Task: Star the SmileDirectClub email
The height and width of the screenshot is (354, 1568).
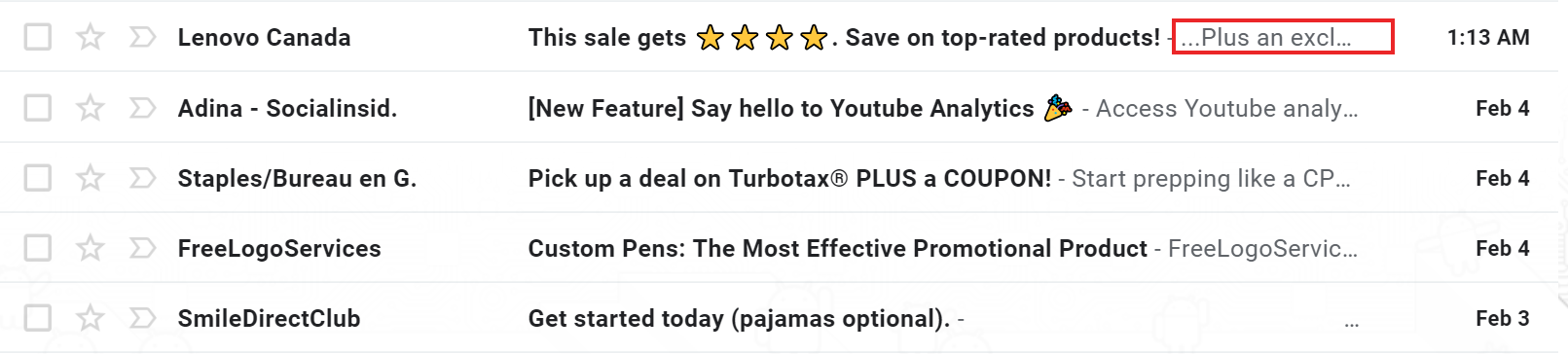Action: 91,318
